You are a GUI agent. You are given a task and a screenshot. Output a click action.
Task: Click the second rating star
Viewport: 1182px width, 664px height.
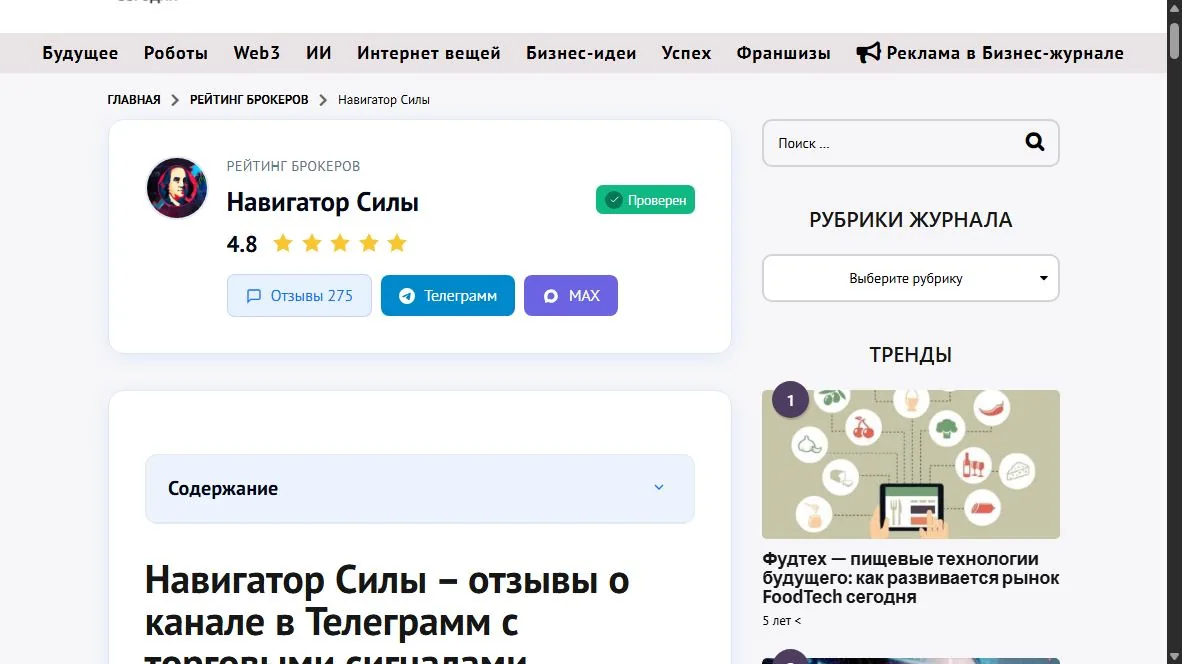pos(311,243)
